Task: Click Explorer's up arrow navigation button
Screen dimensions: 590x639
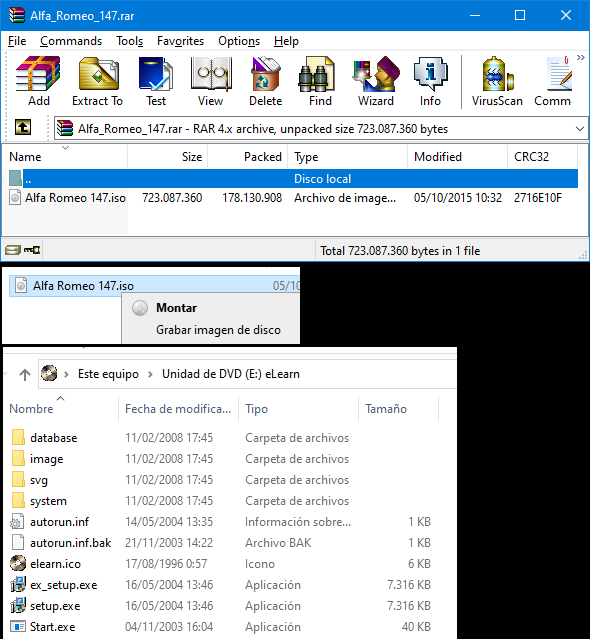Action: (25, 374)
